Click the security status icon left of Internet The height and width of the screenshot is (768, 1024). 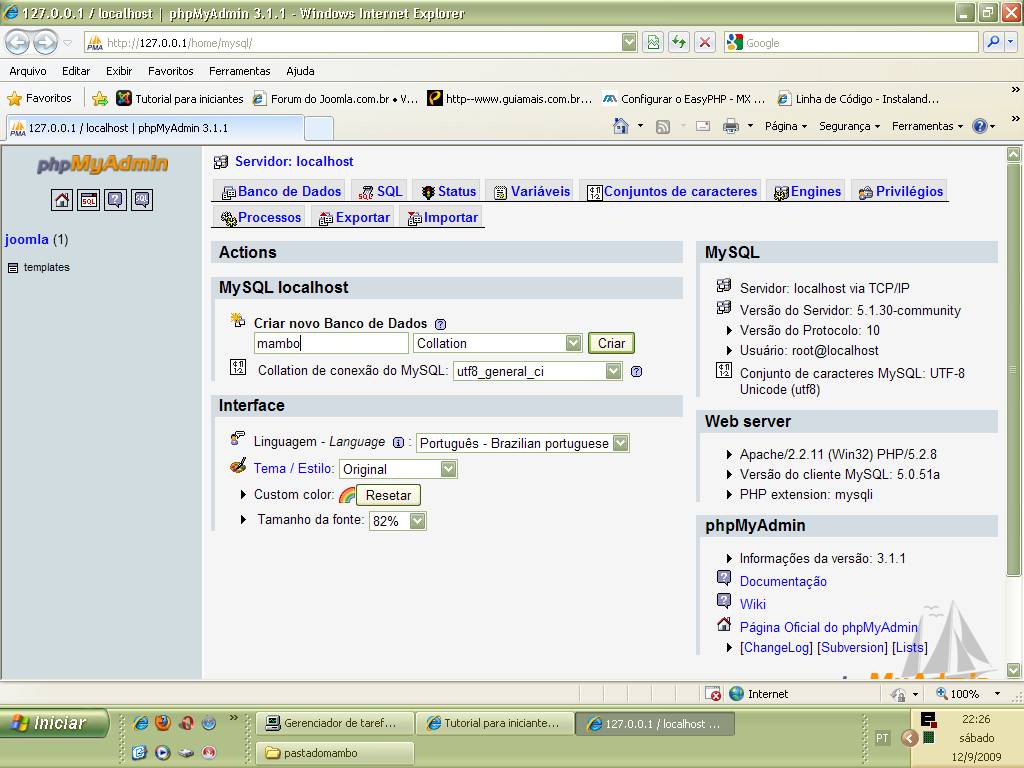coord(713,694)
